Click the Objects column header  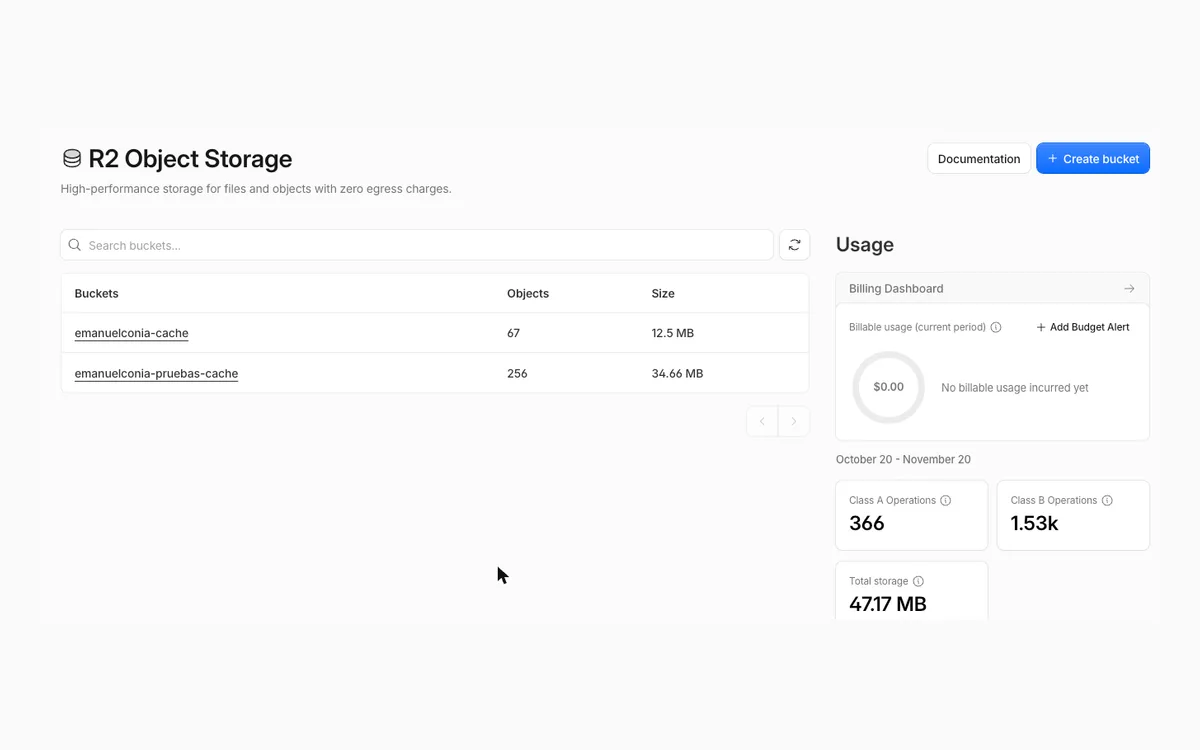[528, 294]
